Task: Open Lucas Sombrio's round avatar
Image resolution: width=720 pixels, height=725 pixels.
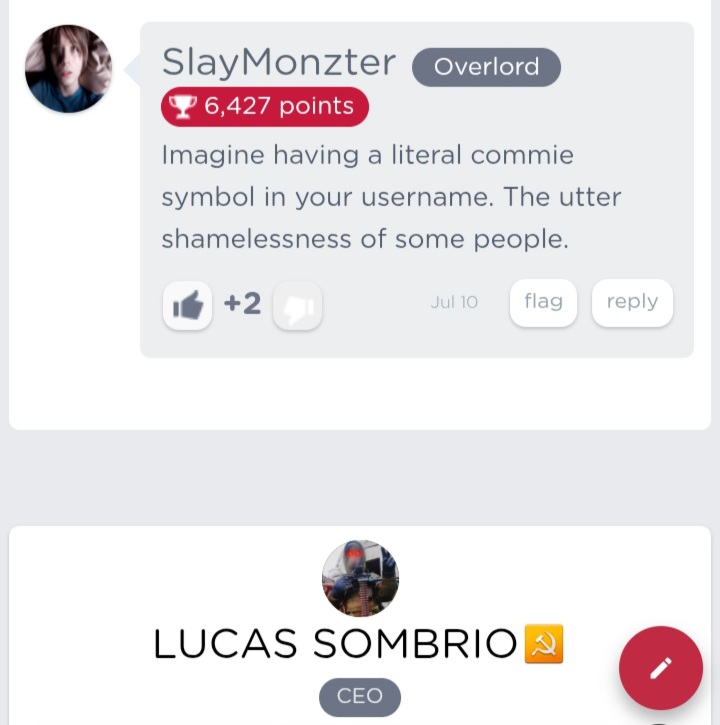Action: pos(360,578)
